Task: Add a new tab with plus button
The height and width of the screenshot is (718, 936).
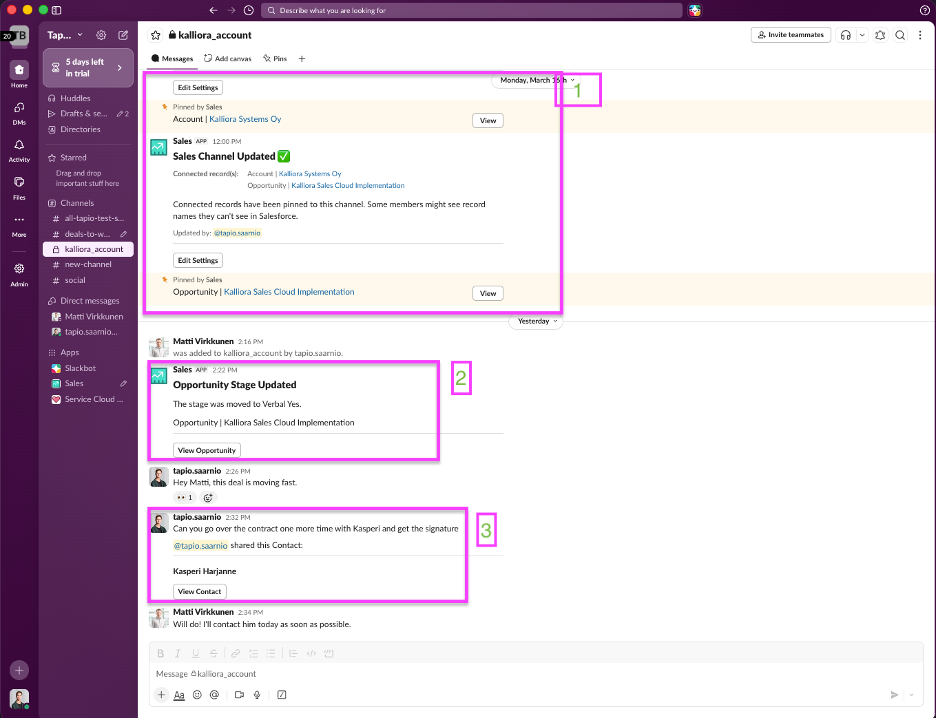Action: point(301,58)
